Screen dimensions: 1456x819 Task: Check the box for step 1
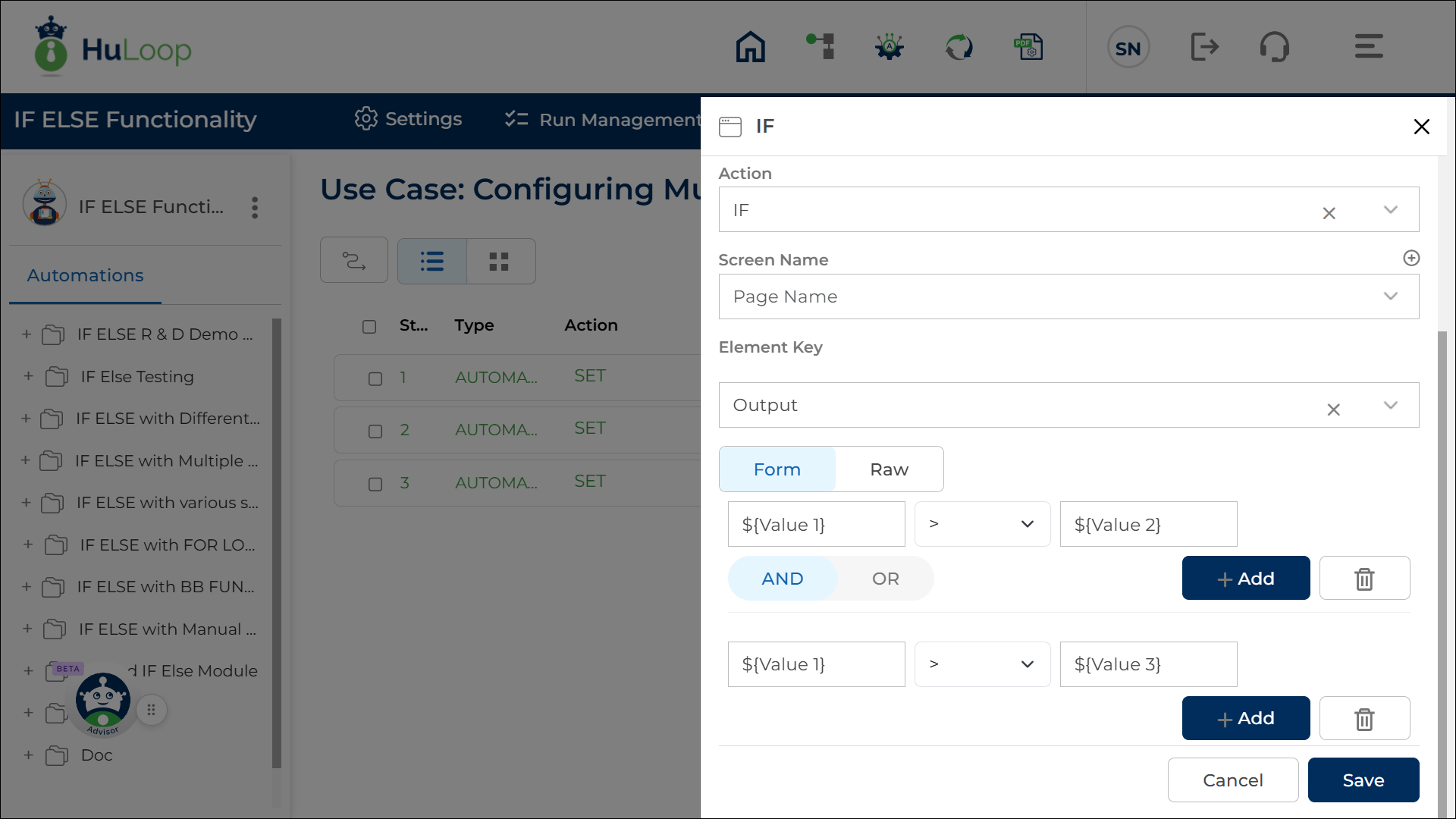[375, 378]
